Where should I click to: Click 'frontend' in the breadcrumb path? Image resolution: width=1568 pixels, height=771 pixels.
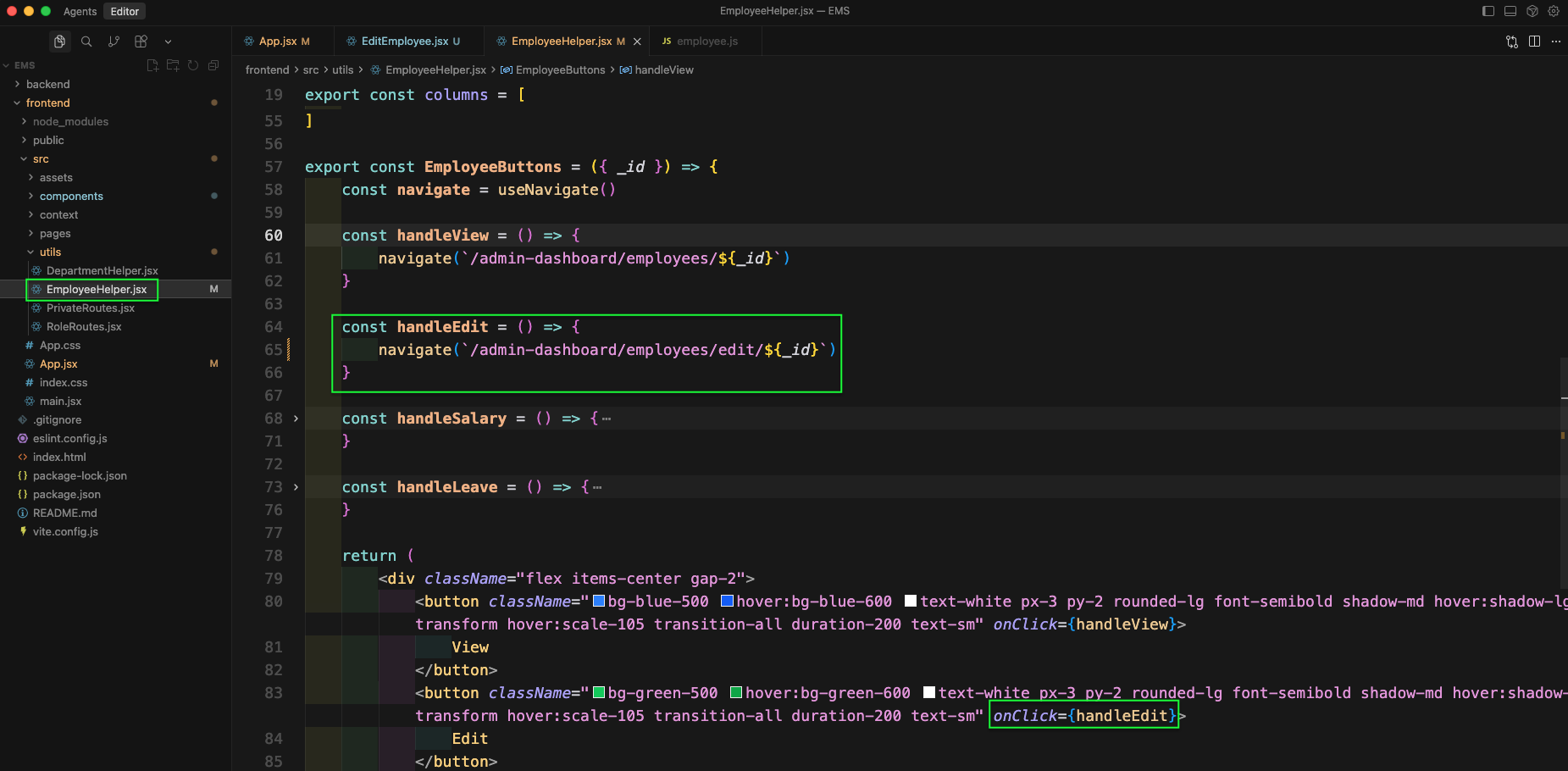(268, 70)
